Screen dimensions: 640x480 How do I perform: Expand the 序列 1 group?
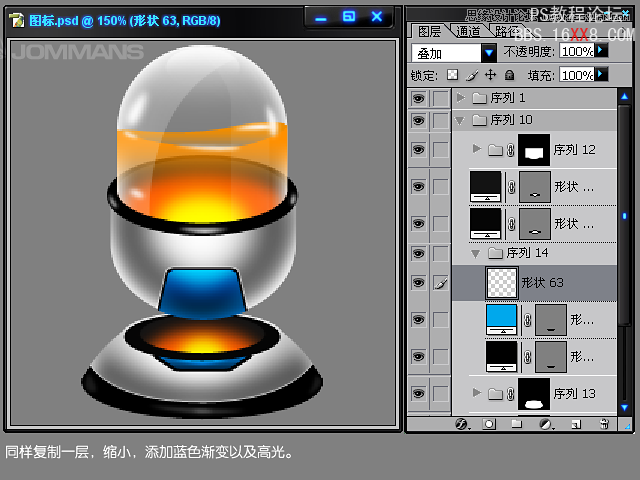pos(460,98)
